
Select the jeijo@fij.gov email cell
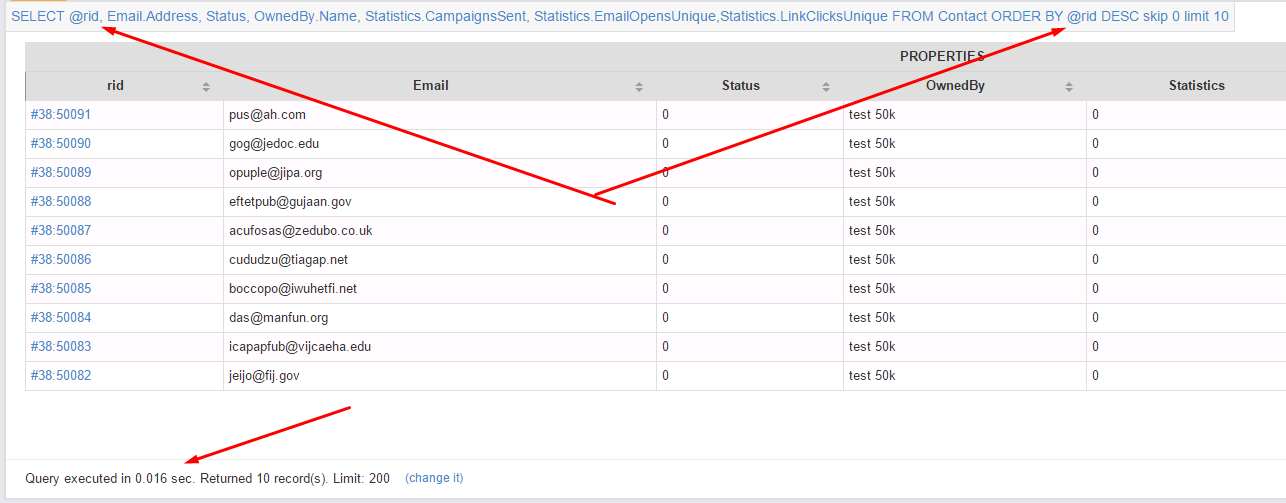(440, 375)
